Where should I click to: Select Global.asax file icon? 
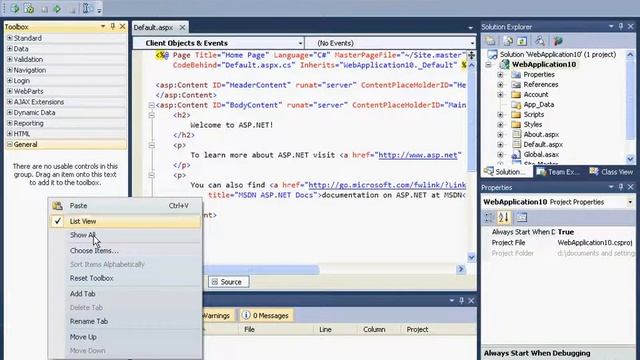[516, 155]
